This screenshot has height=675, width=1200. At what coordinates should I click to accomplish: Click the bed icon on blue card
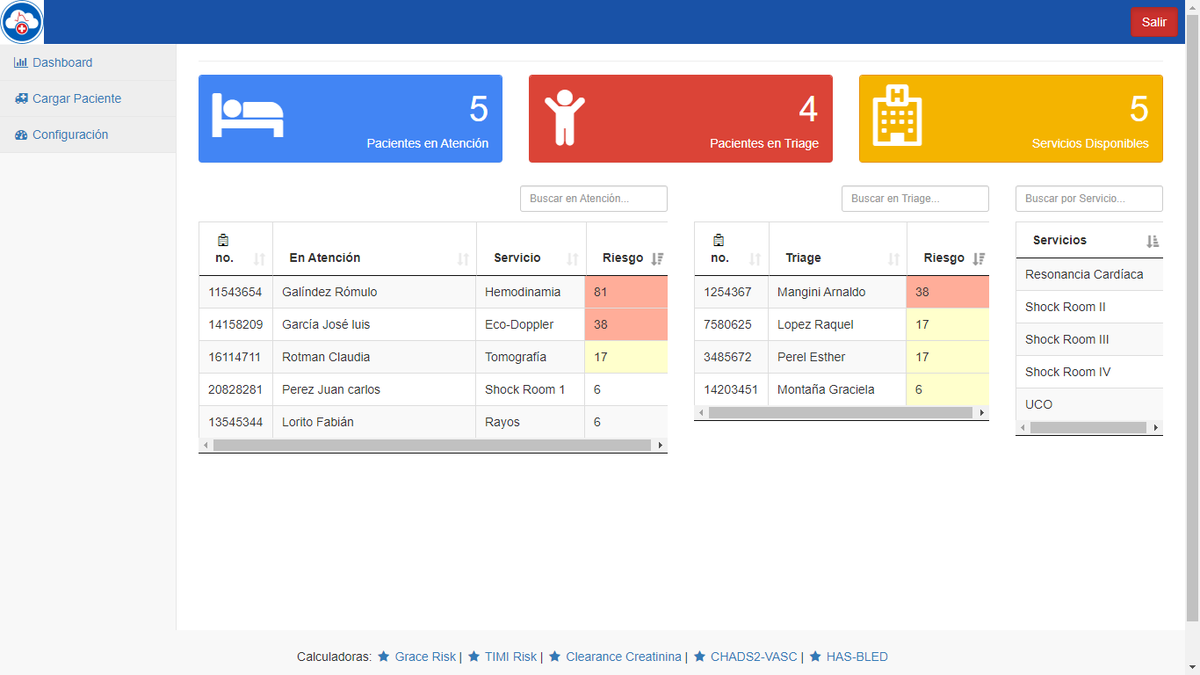point(248,117)
